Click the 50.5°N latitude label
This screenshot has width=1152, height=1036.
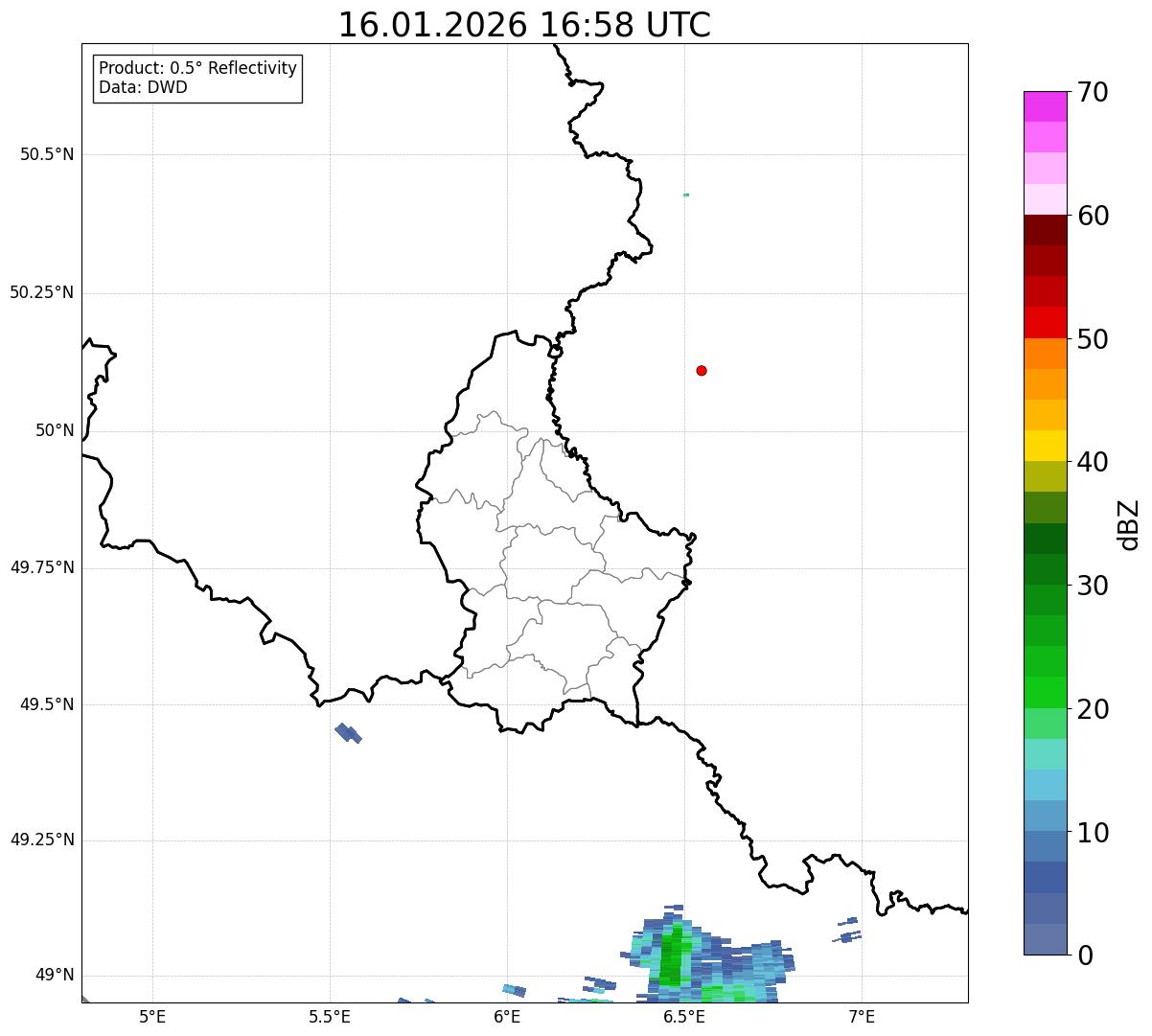coord(47,154)
